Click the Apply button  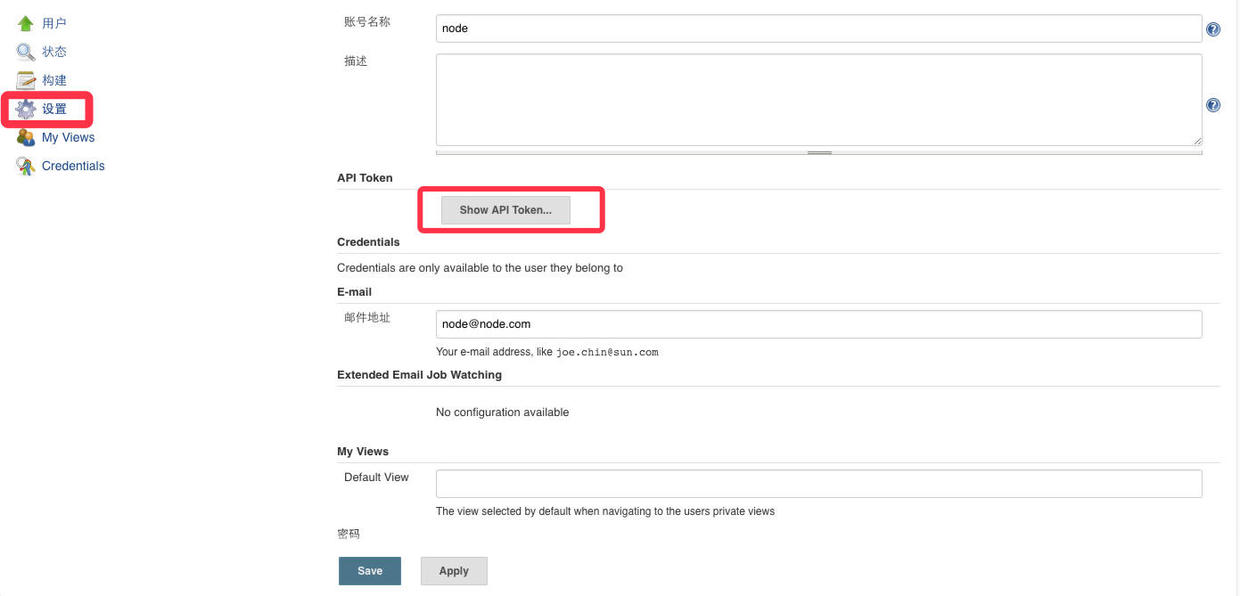click(453, 571)
